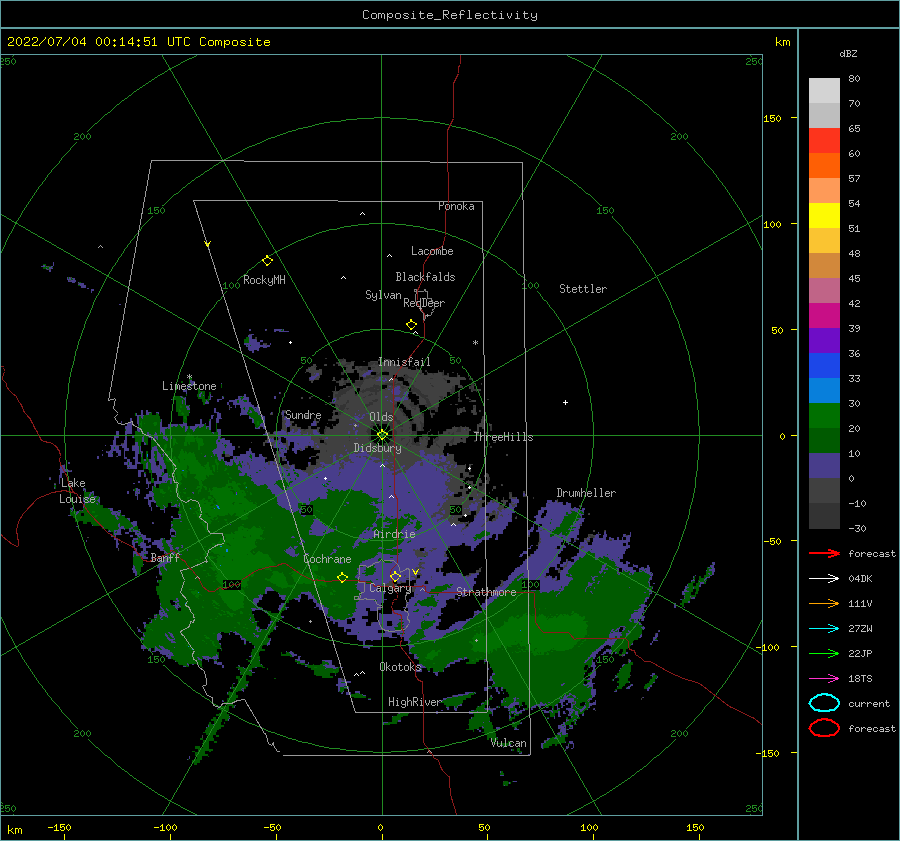Pick the bright green 20-30 dBZ swatch

tap(824, 416)
